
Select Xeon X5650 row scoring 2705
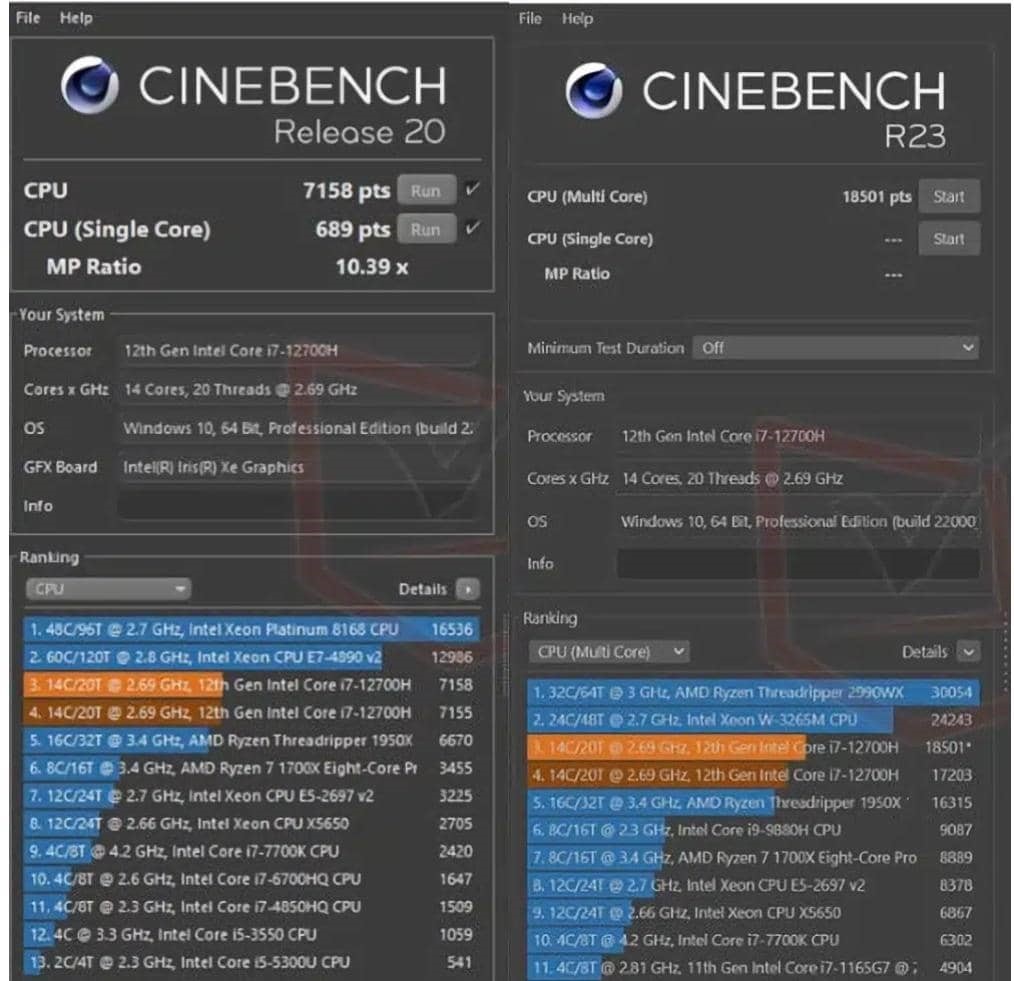click(x=252, y=824)
